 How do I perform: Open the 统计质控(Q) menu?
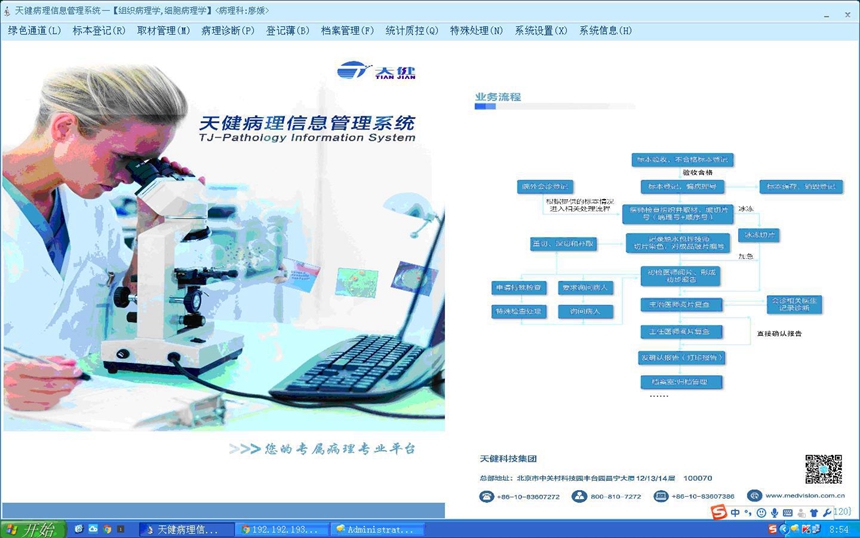[x=412, y=31]
